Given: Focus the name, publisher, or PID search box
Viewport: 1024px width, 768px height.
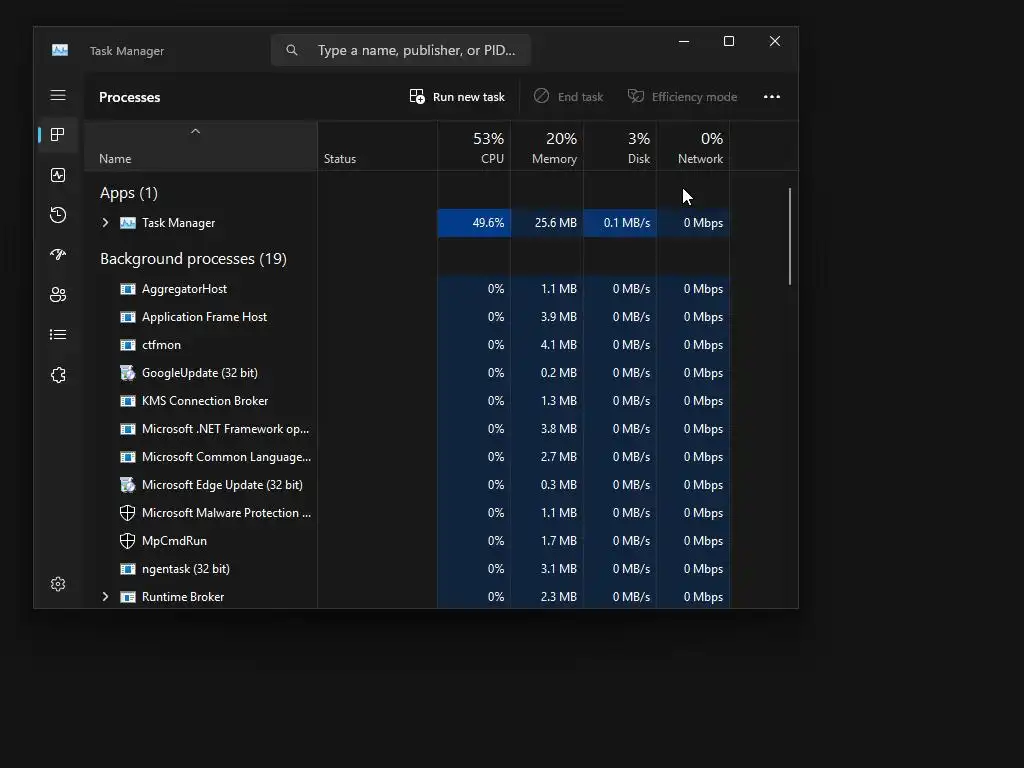Looking at the screenshot, I should click(x=401, y=50).
